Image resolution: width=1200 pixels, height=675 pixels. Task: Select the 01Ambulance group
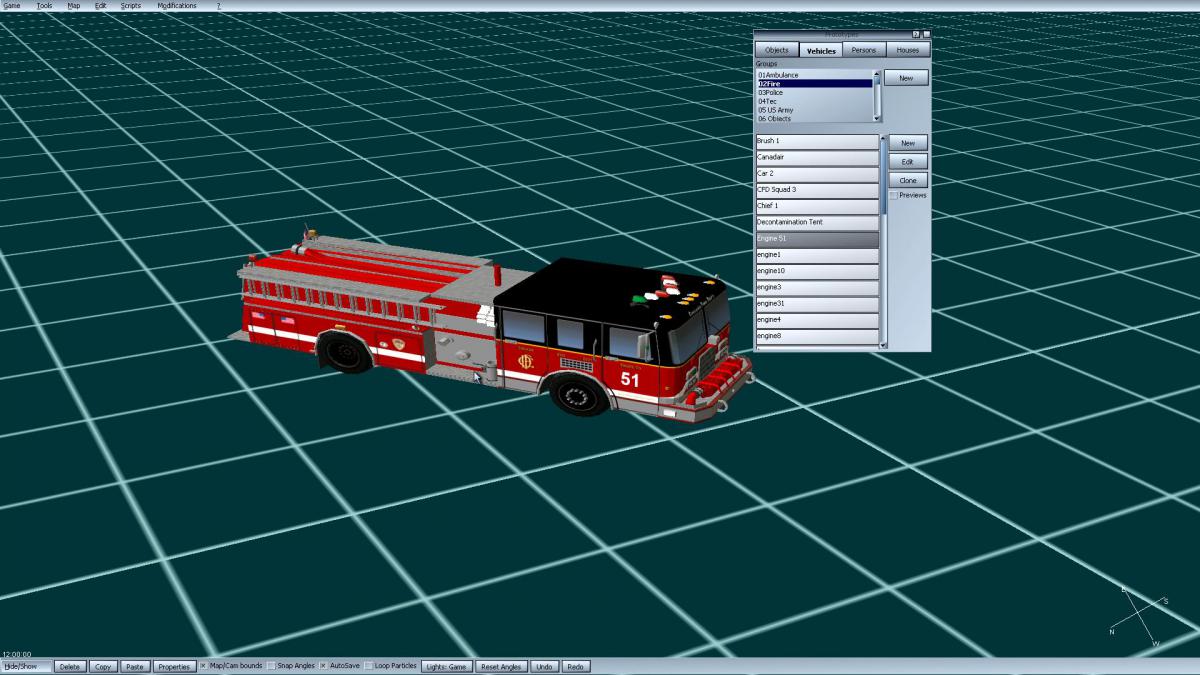pyautogui.click(x=814, y=75)
